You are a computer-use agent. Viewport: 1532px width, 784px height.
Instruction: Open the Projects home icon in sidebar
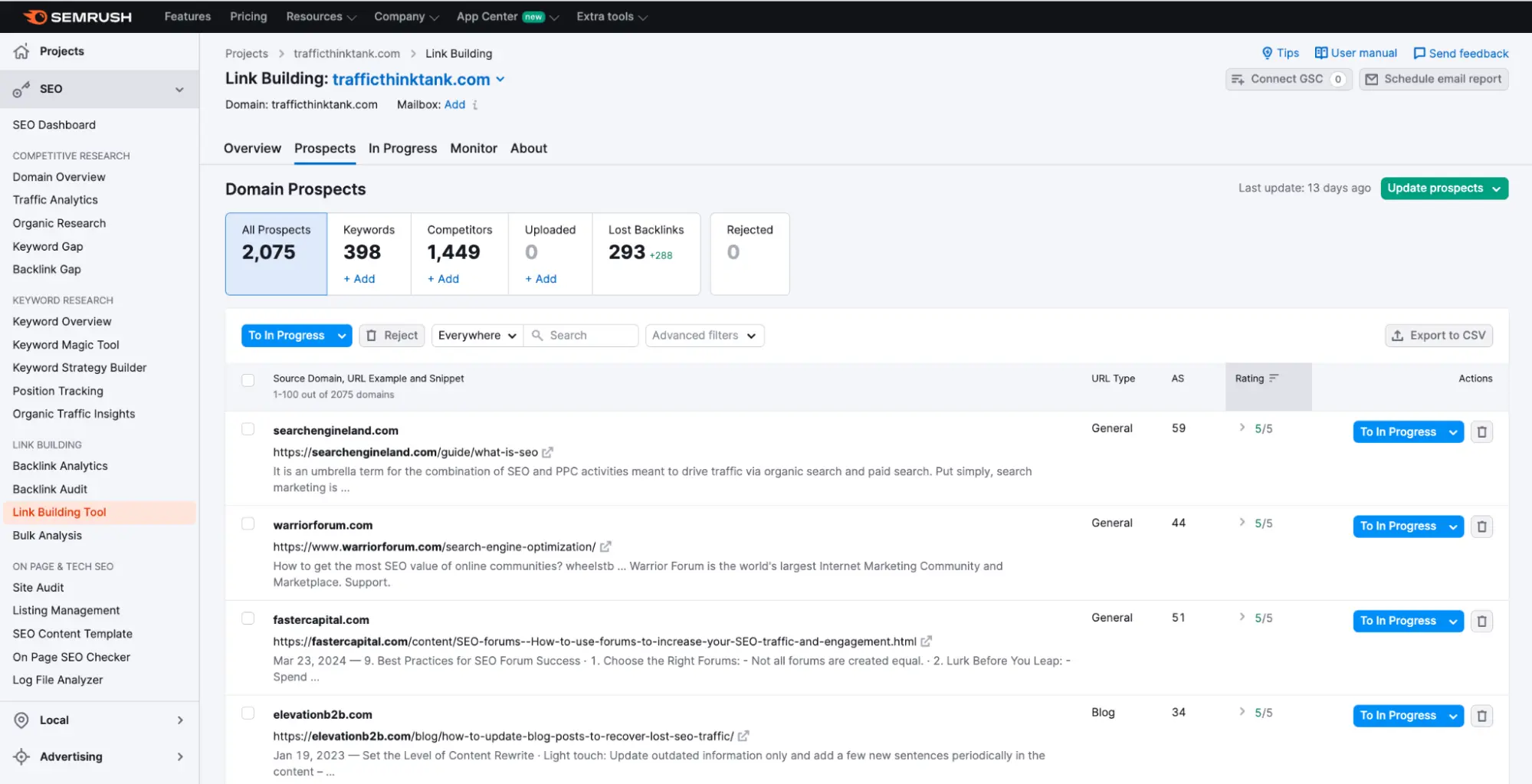(x=21, y=51)
